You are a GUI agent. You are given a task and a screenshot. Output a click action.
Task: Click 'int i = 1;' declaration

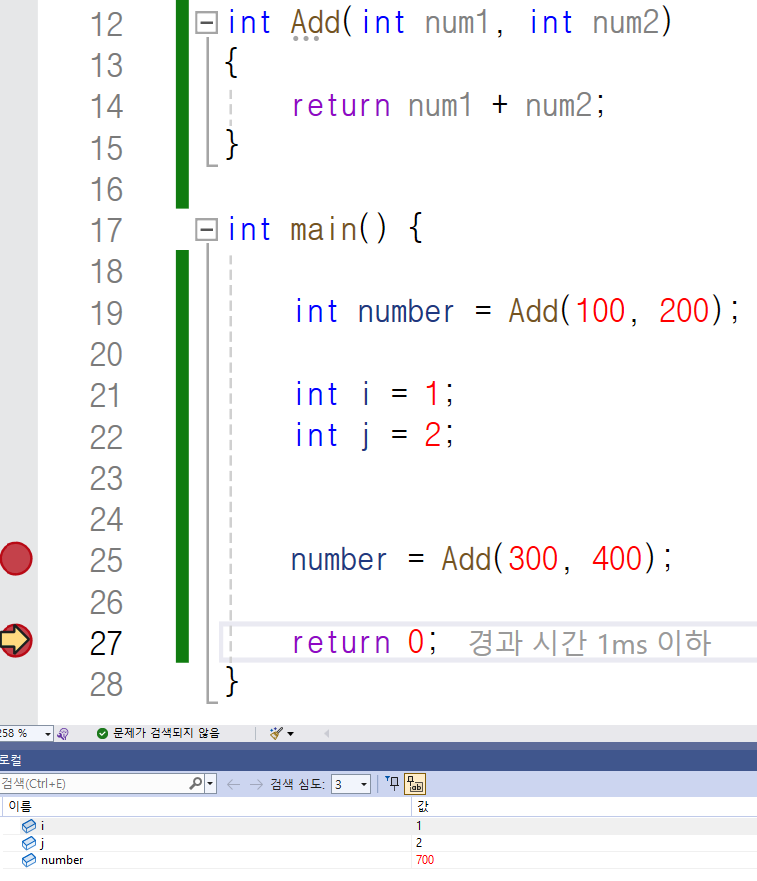tap(374, 393)
